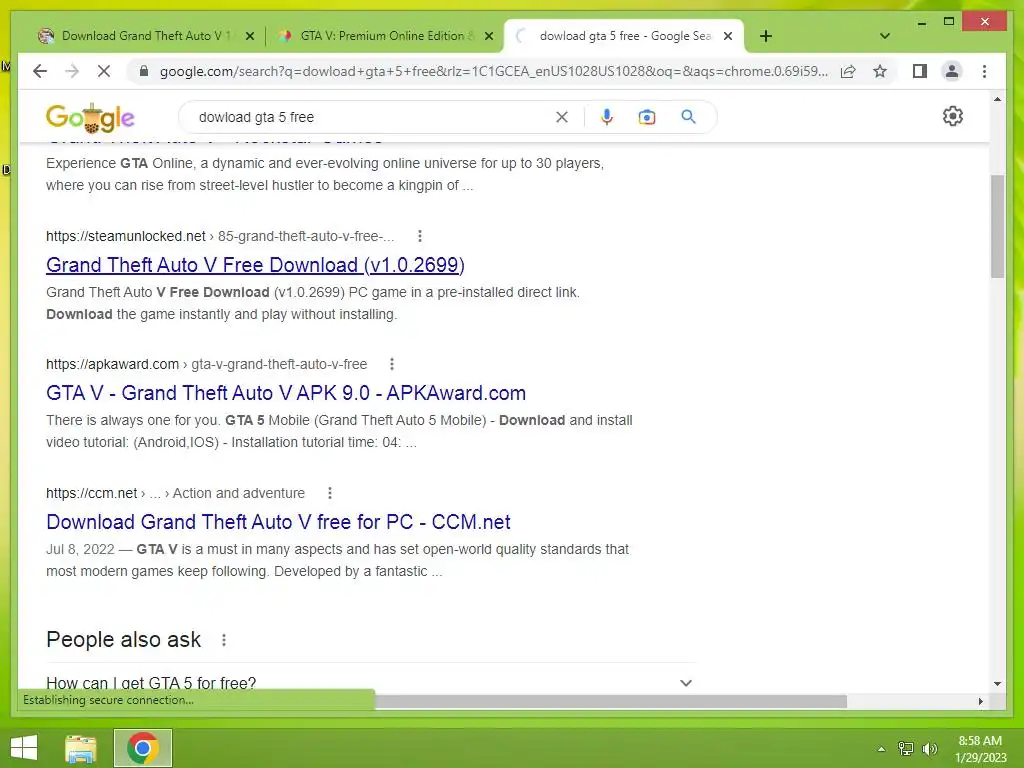
Task: Stop loading the page
Action: pos(104,71)
